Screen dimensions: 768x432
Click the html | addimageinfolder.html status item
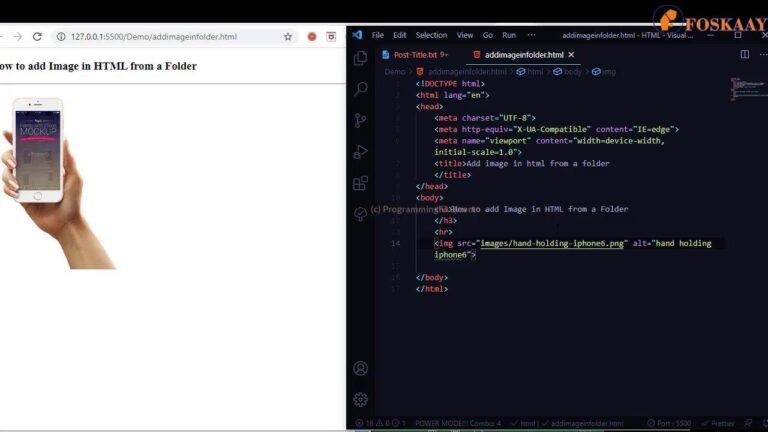(567, 423)
